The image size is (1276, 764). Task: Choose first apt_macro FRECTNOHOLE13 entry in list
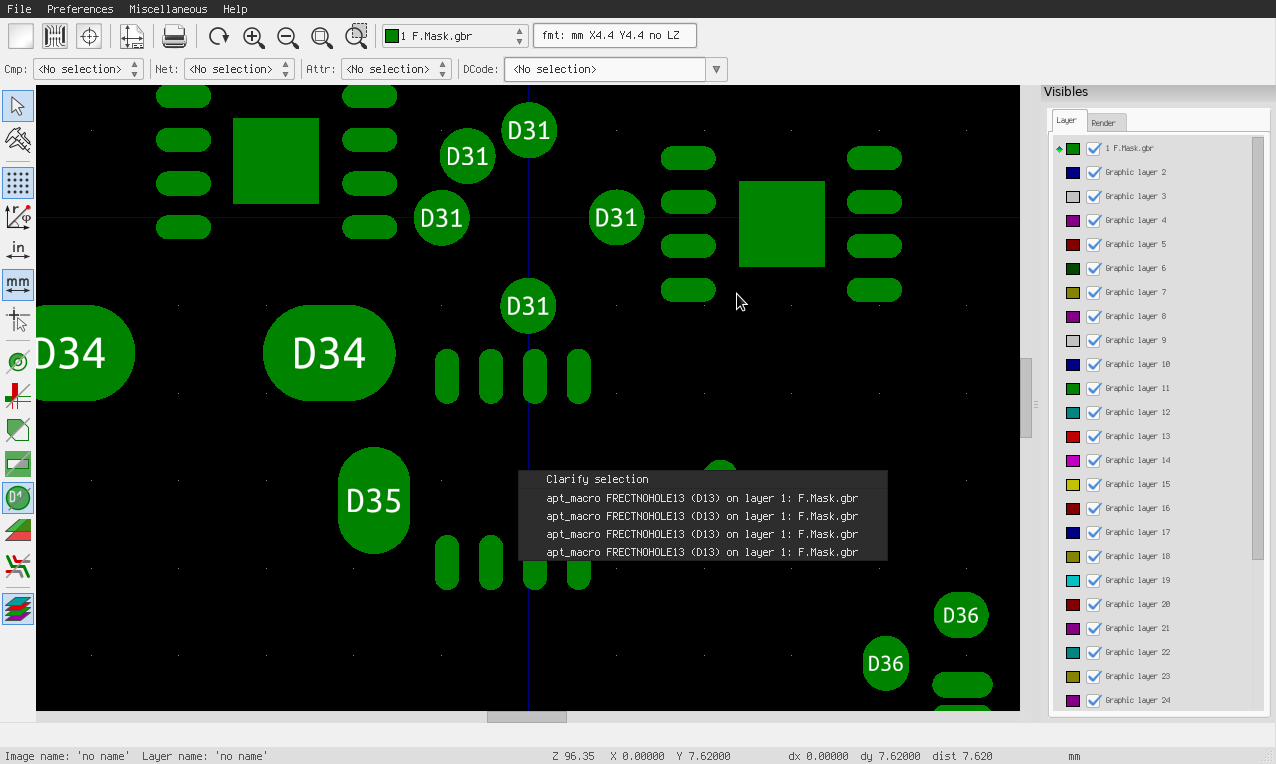click(701, 498)
